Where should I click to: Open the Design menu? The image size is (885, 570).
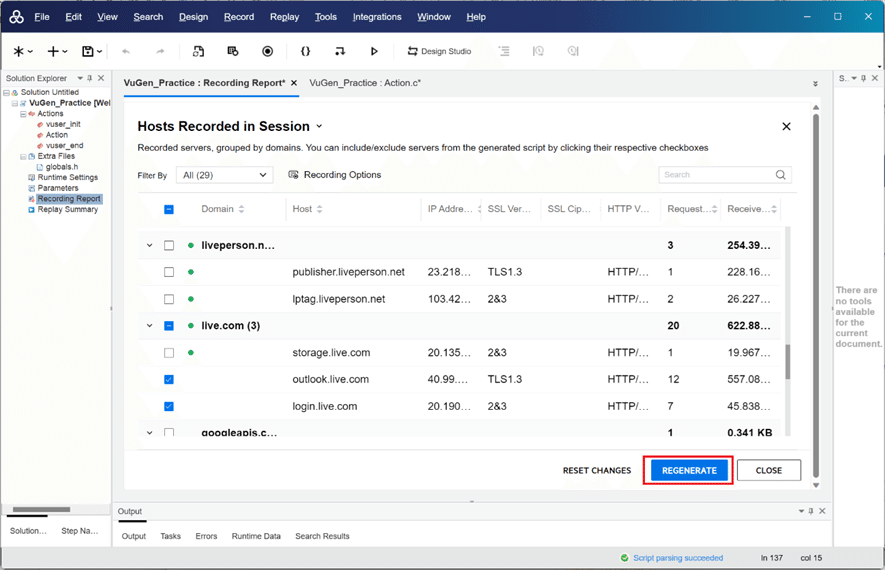click(194, 17)
